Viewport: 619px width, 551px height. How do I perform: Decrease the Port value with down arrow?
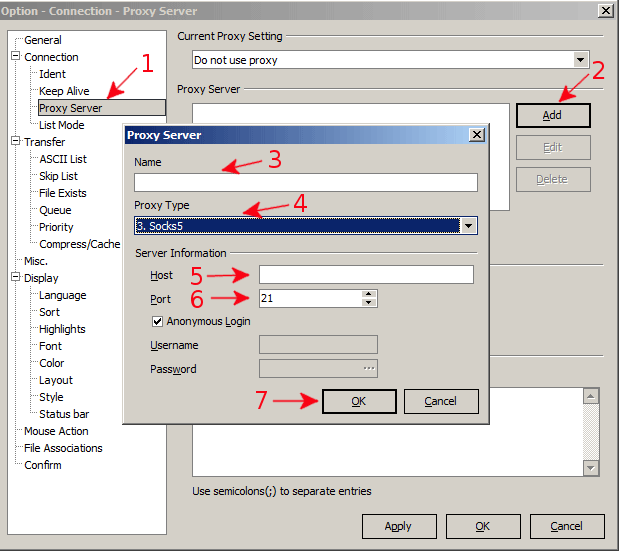(369, 303)
